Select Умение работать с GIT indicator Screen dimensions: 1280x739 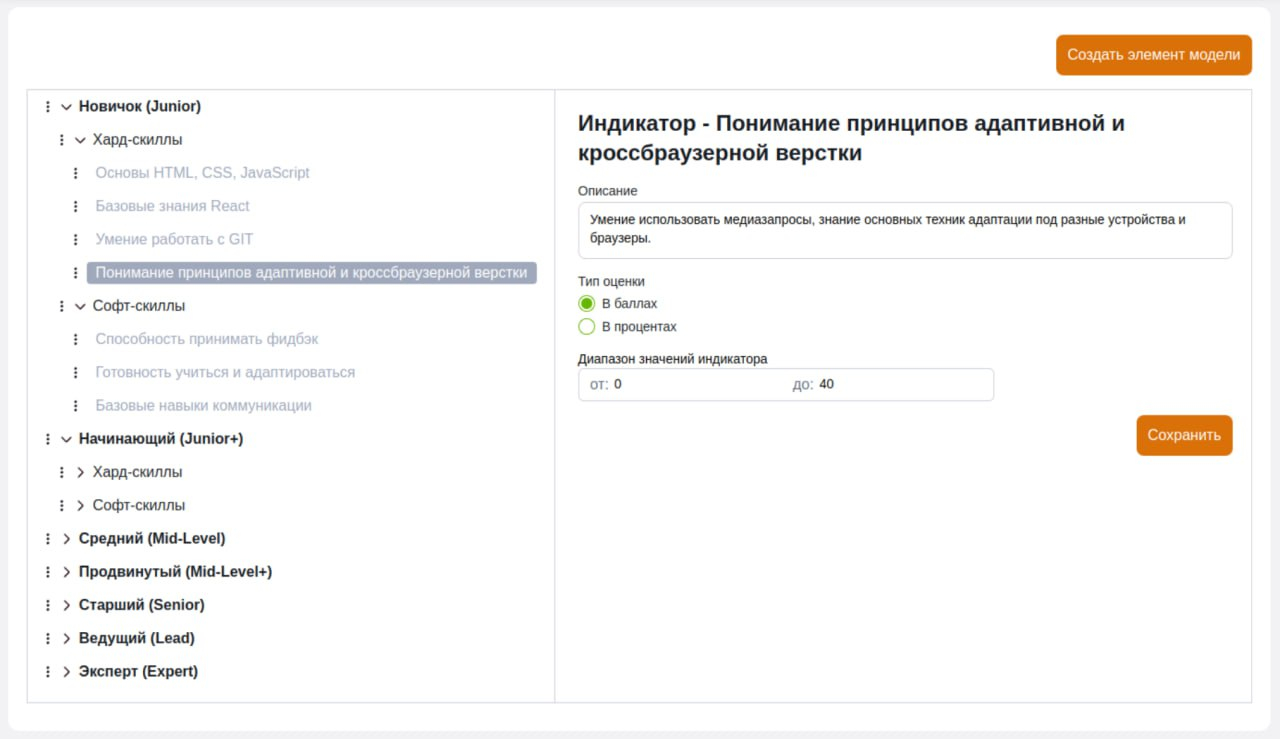coord(174,240)
